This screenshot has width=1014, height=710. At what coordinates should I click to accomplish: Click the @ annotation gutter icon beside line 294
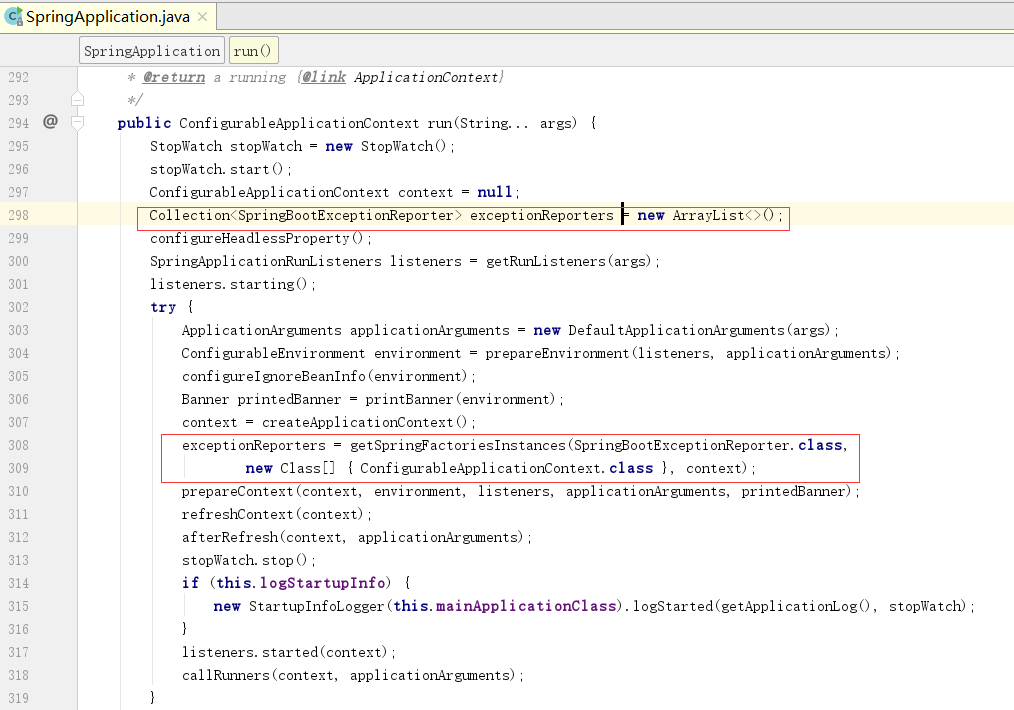click(49, 122)
